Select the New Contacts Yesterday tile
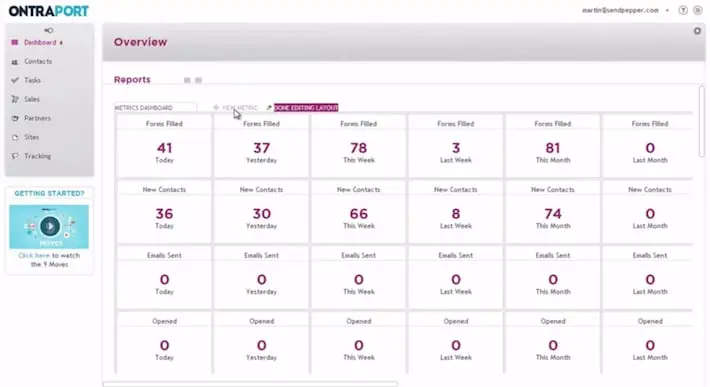The height and width of the screenshot is (387, 710). click(261, 211)
